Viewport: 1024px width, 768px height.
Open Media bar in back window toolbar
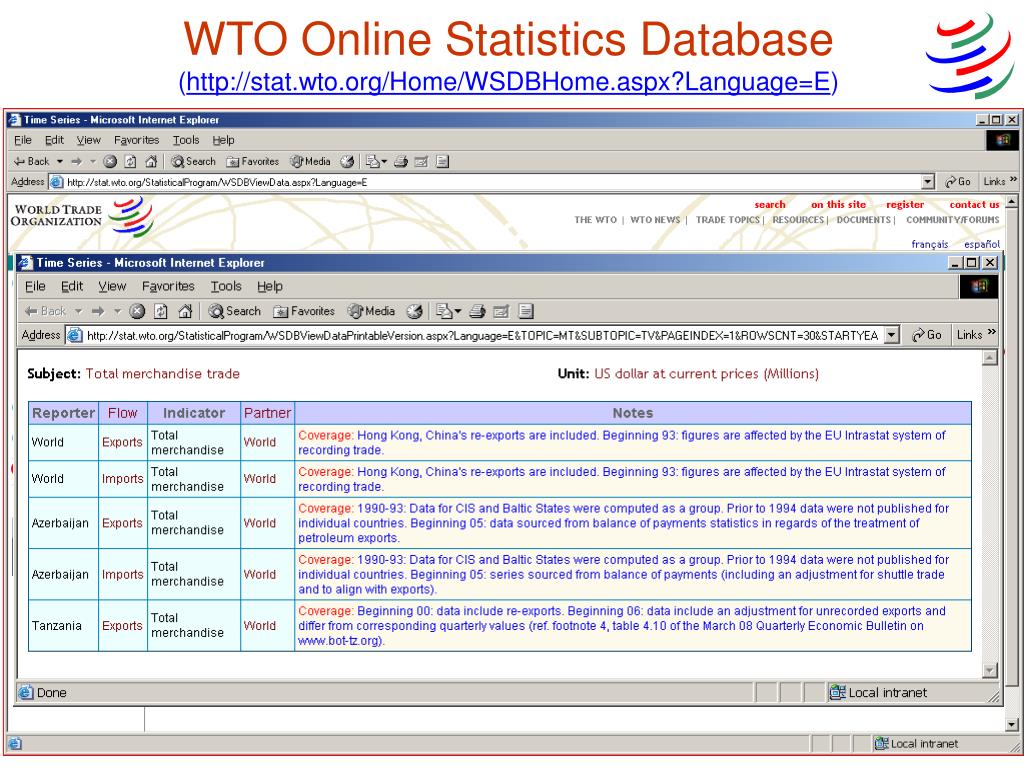click(311, 161)
